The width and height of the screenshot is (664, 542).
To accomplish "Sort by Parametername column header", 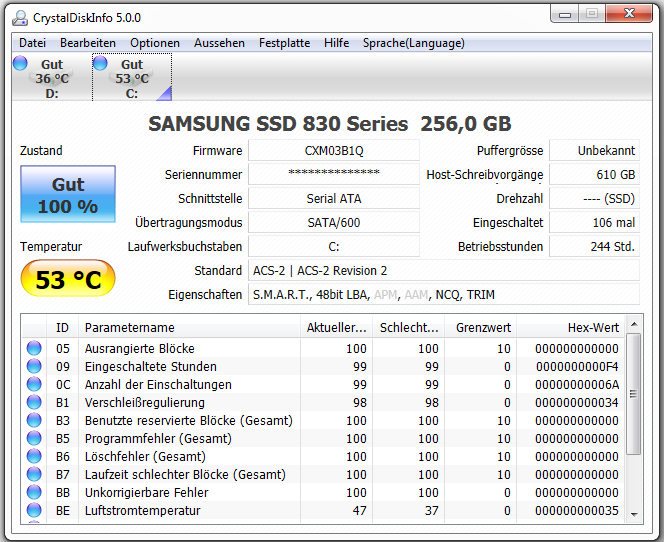I will tap(189, 327).
